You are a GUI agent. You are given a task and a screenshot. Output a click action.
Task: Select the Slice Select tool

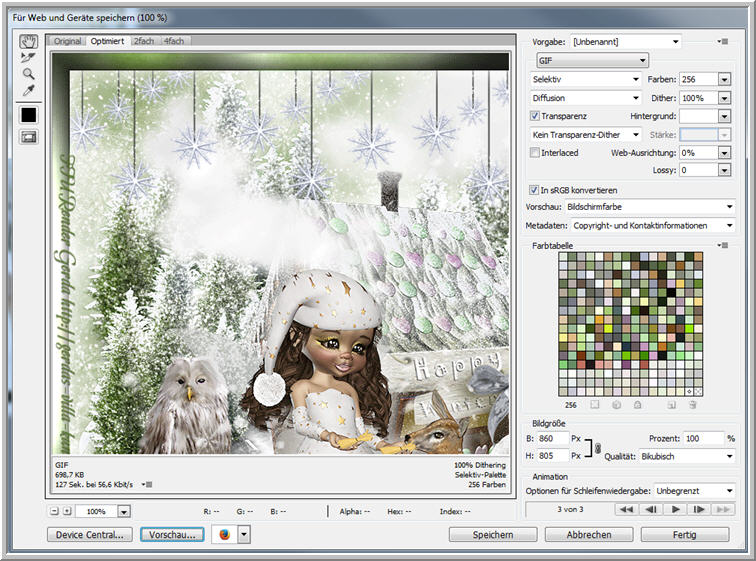(x=28, y=58)
